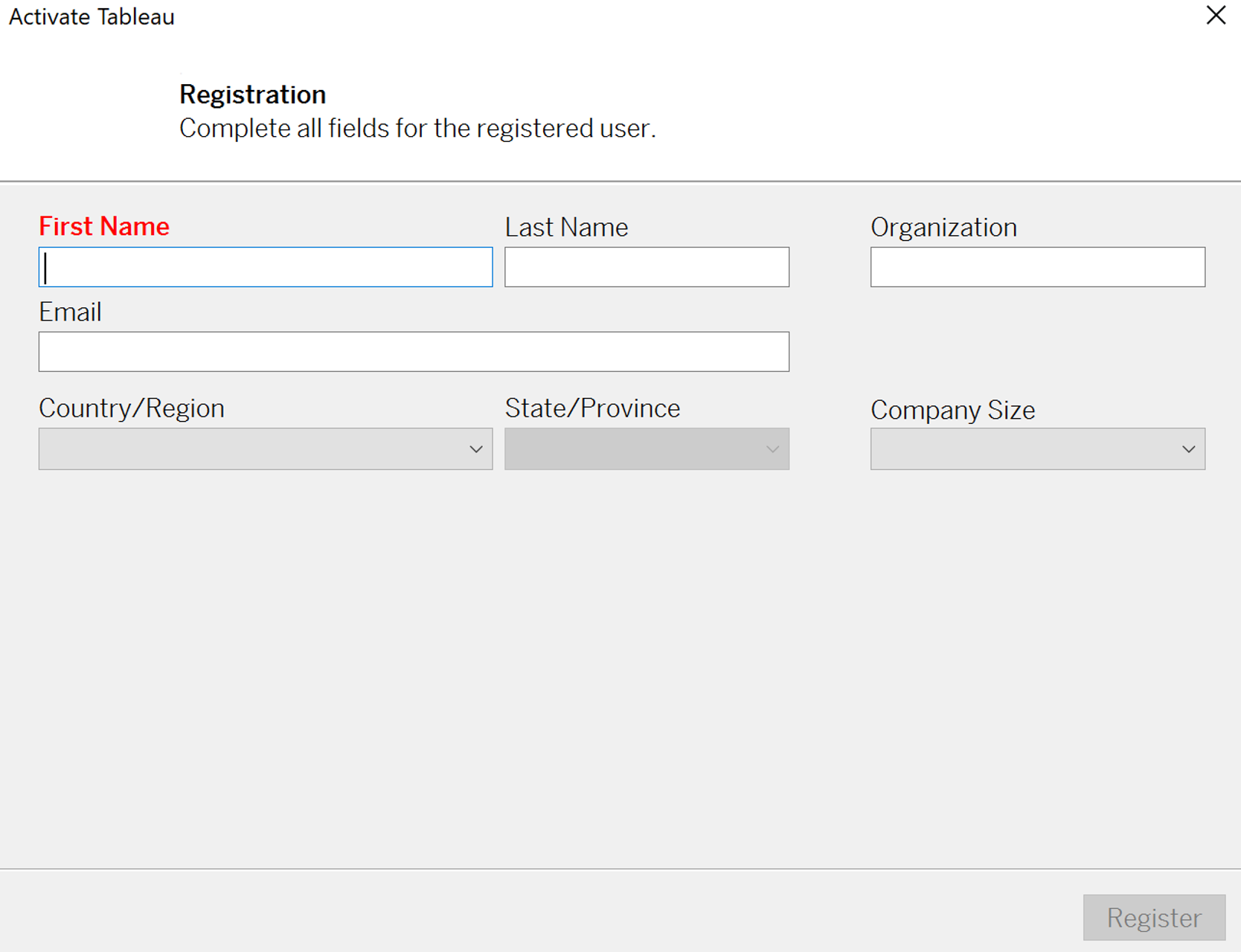This screenshot has width=1241, height=952.
Task: Close the Activate Tableau dialog
Action: [x=1216, y=16]
